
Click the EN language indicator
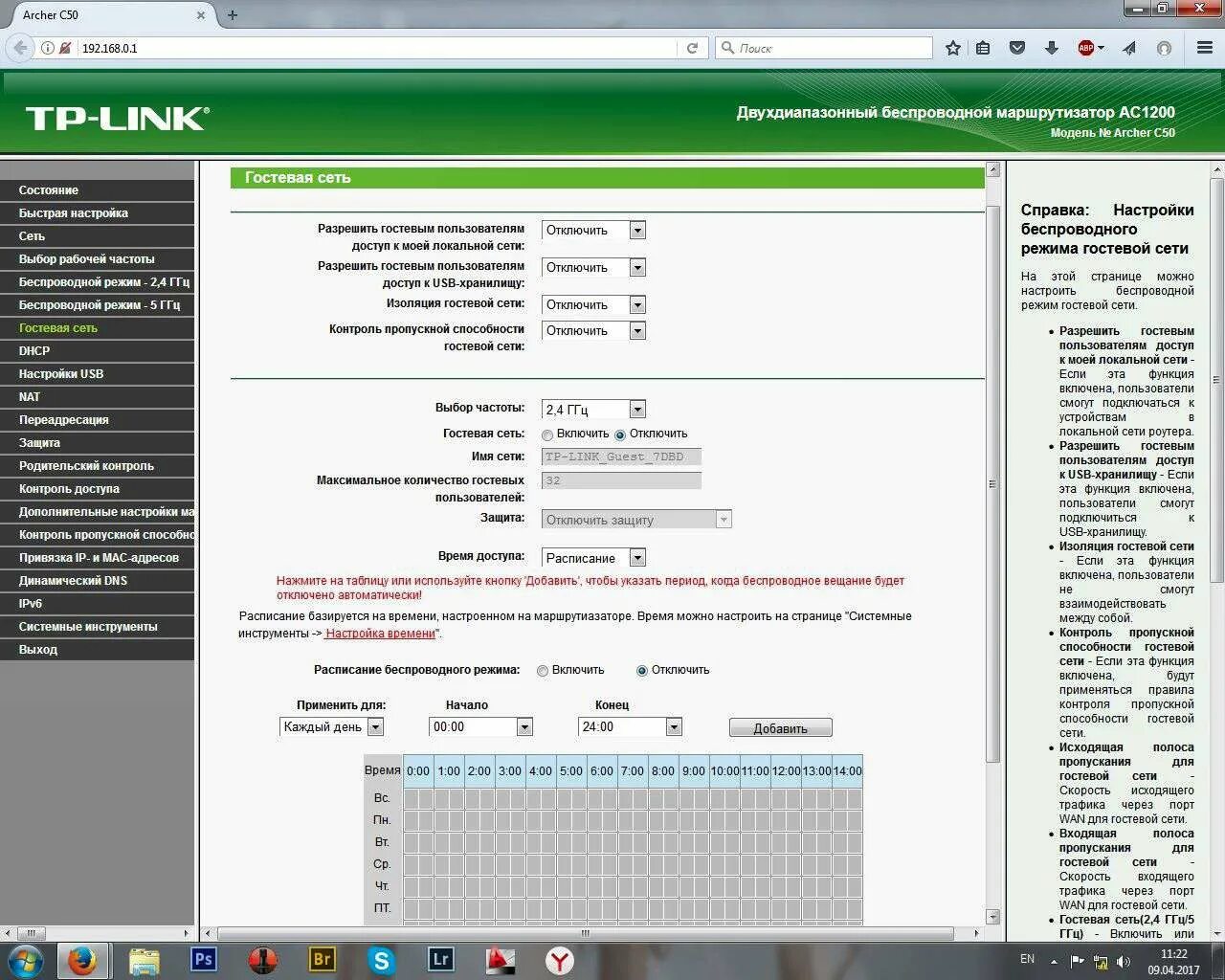[x=1027, y=959]
